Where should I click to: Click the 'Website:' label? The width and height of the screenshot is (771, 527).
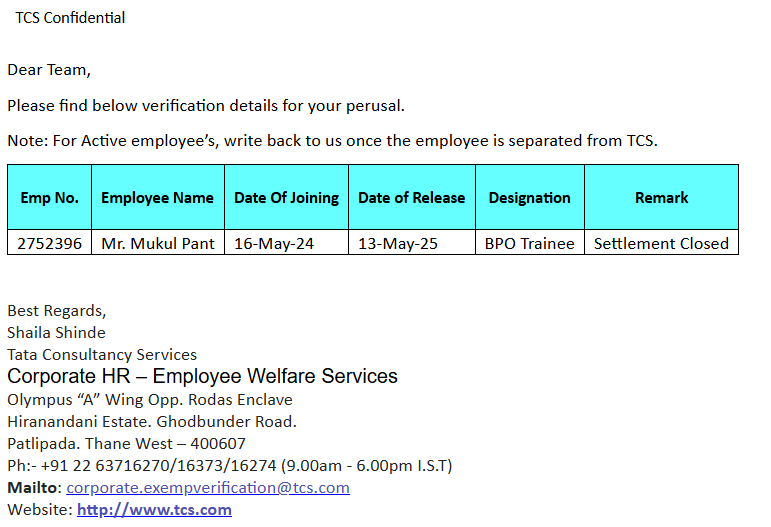point(40,510)
